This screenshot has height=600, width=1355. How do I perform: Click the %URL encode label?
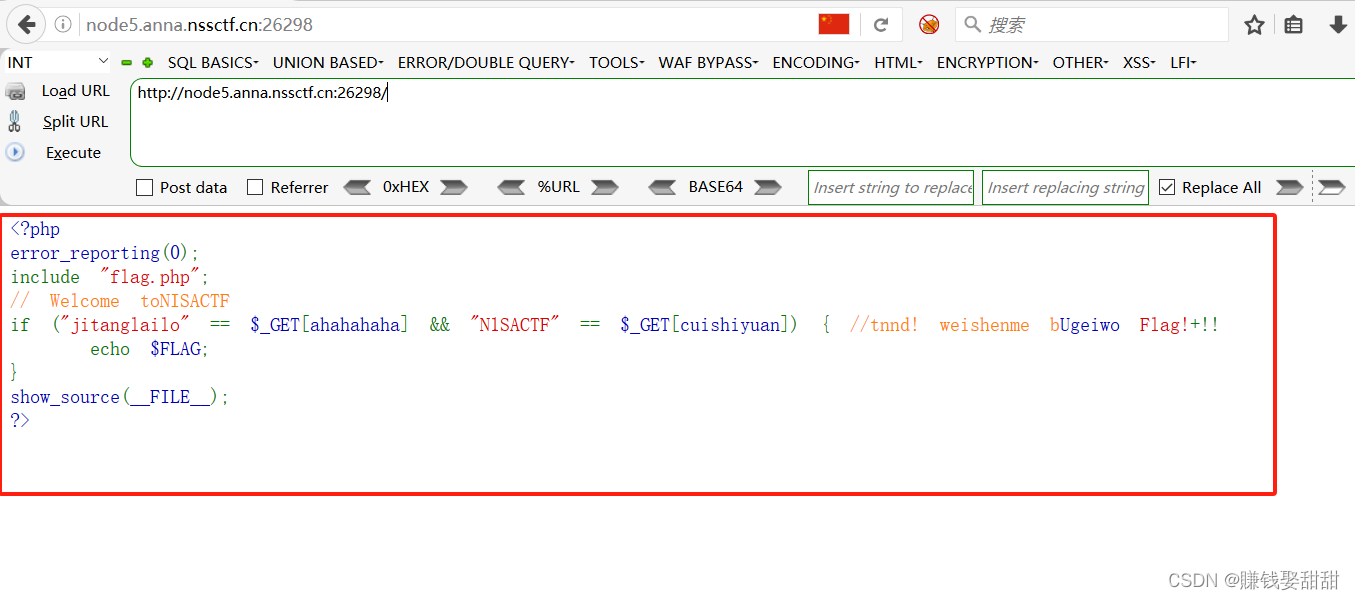[558, 187]
